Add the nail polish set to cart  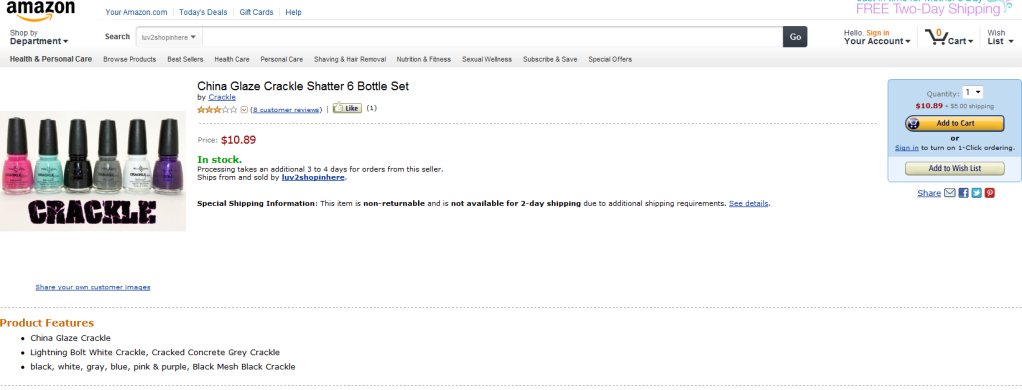[955, 123]
